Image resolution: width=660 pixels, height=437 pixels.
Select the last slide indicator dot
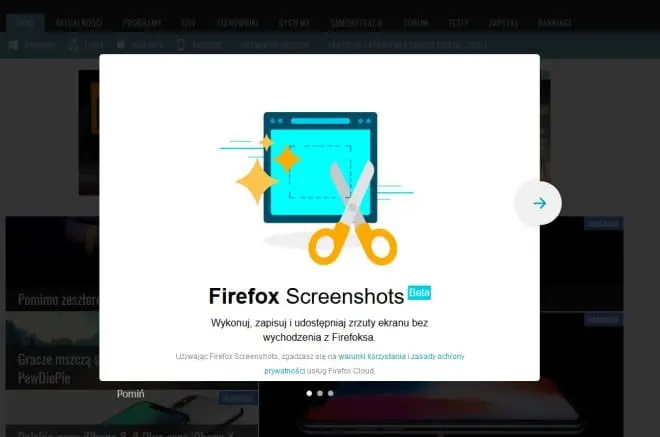[x=331, y=393]
